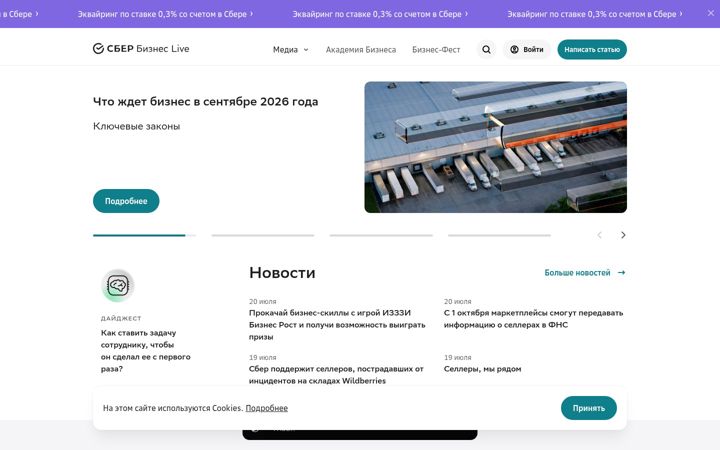The image size is (720, 450).
Task: Open news about маркетплейсы и ФНС
Action: [533, 319]
